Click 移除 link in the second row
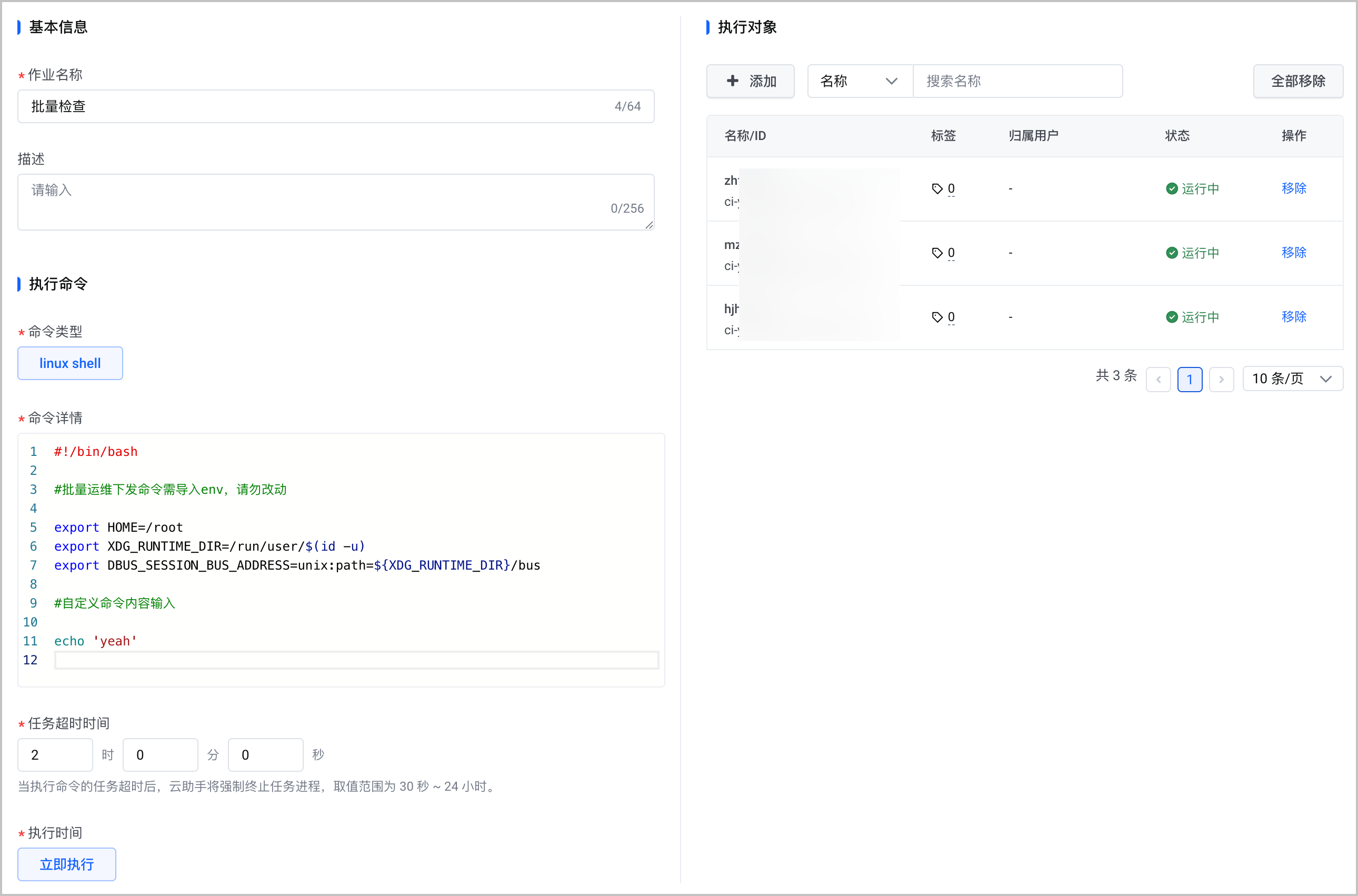This screenshot has height=896, width=1358. point(1293,253)
